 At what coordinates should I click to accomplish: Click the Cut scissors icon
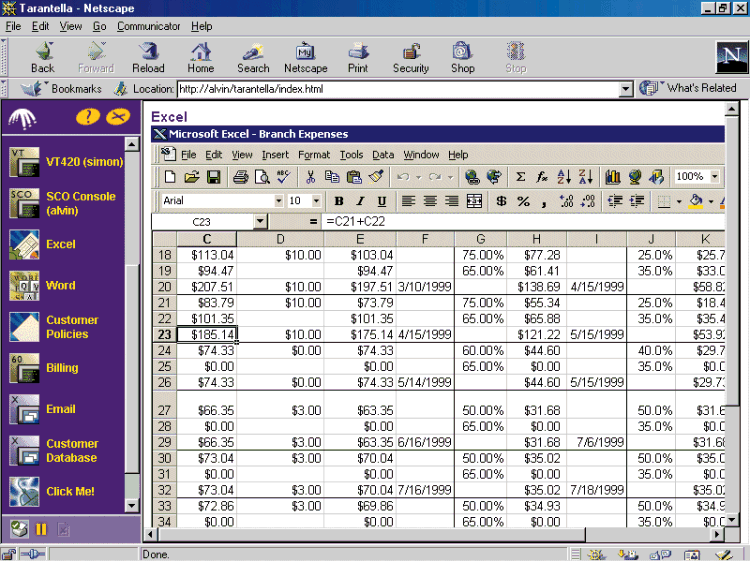pyautogui.click(x=310, y=177)
